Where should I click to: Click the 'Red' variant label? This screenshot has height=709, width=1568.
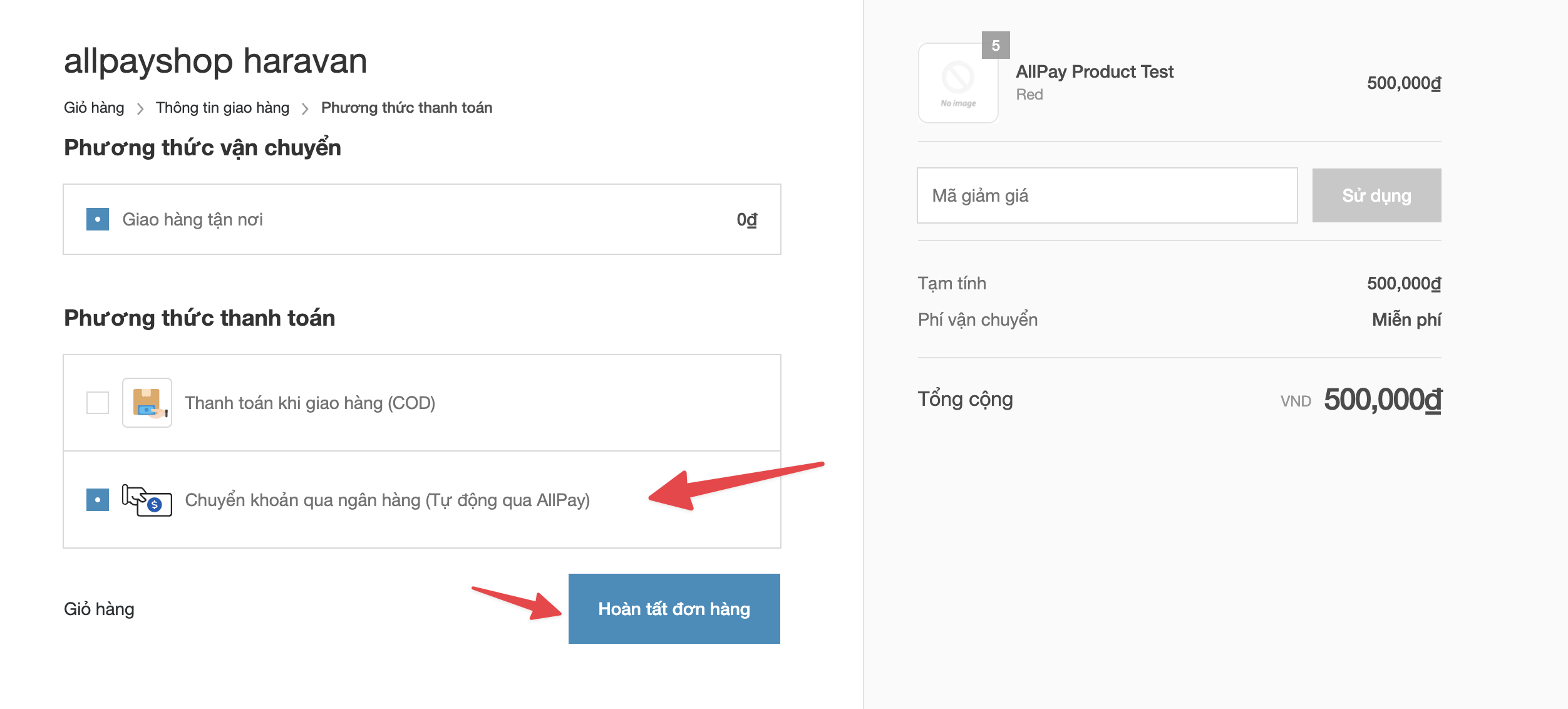[1029, 95]
